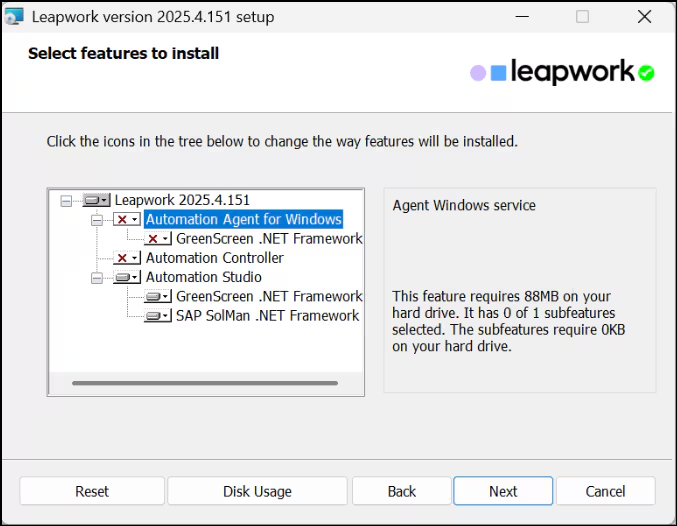Click the Leapwork 2025.4.151 root feature drive icon

point(96,200)
